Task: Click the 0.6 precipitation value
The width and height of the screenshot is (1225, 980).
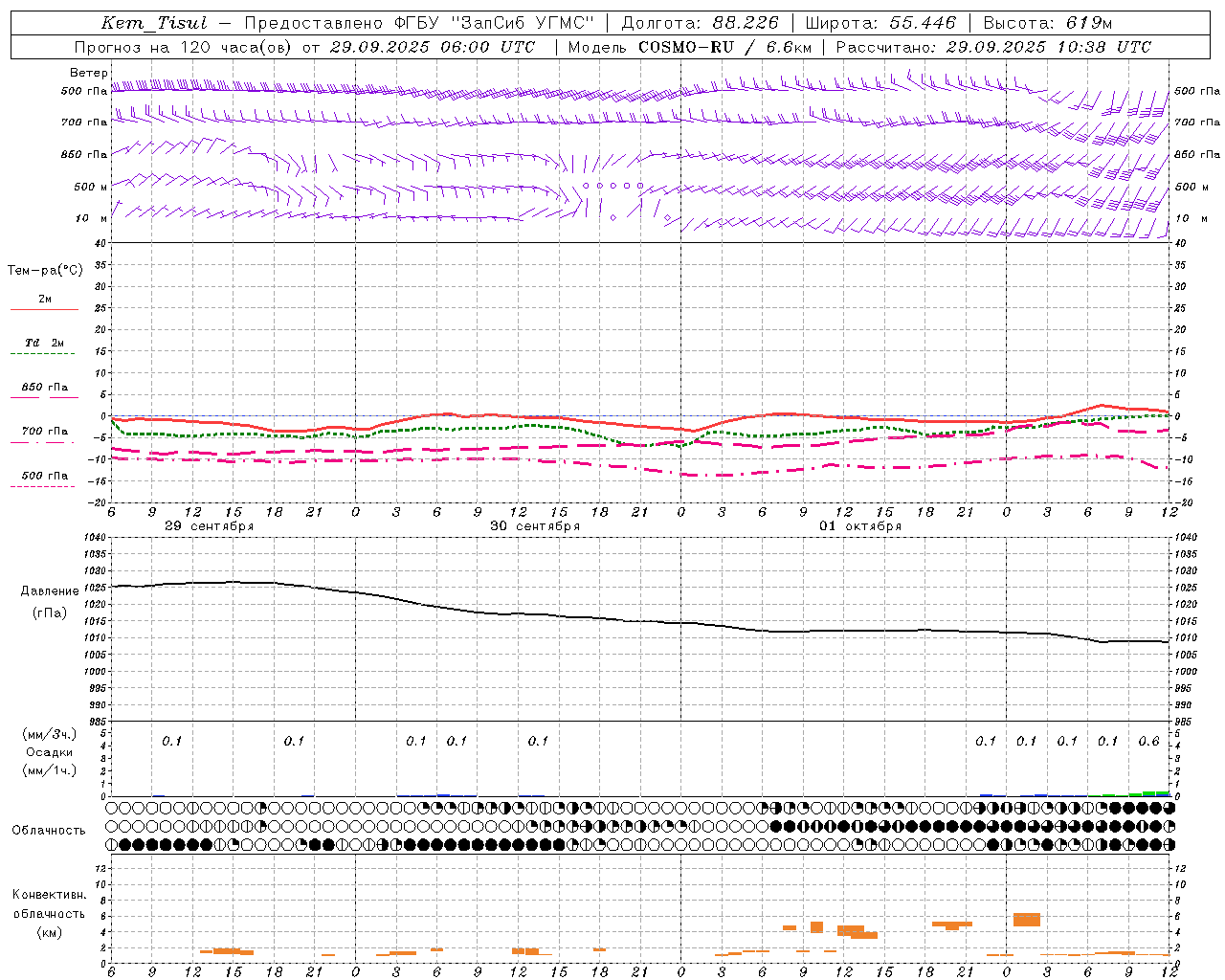Action: click(1148, 742)
